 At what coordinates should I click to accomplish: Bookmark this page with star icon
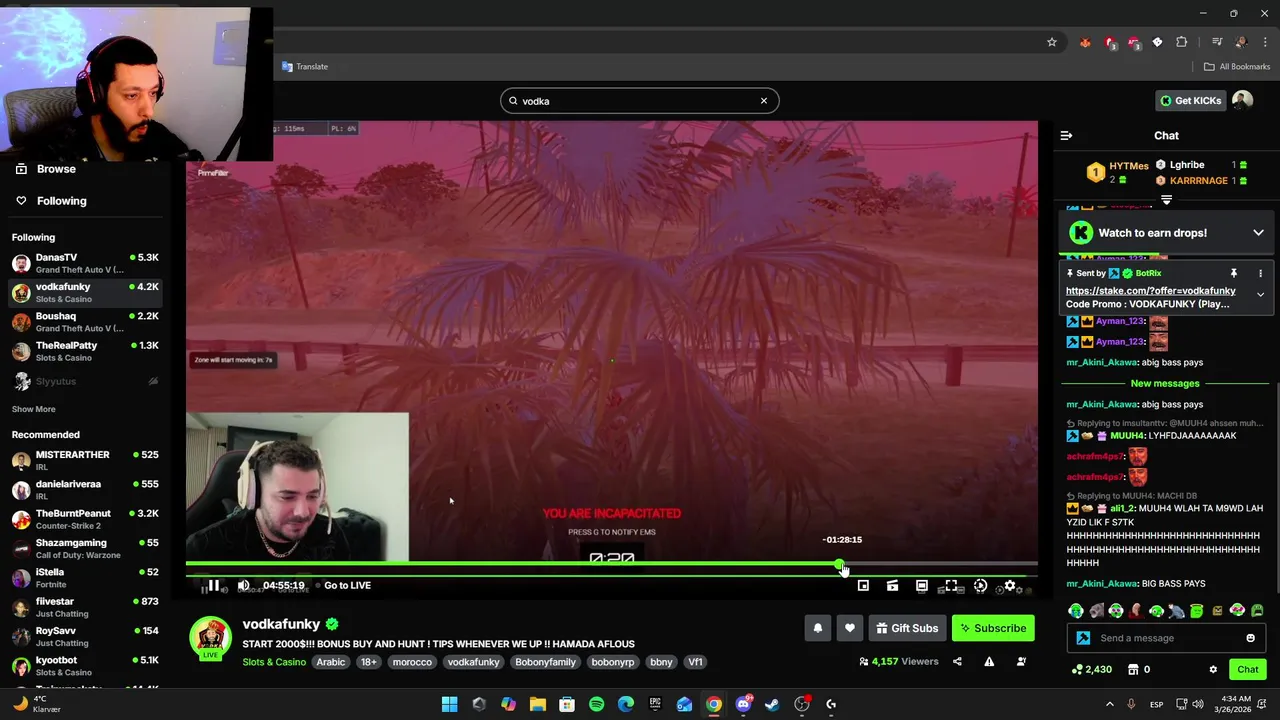[1052, 42]
